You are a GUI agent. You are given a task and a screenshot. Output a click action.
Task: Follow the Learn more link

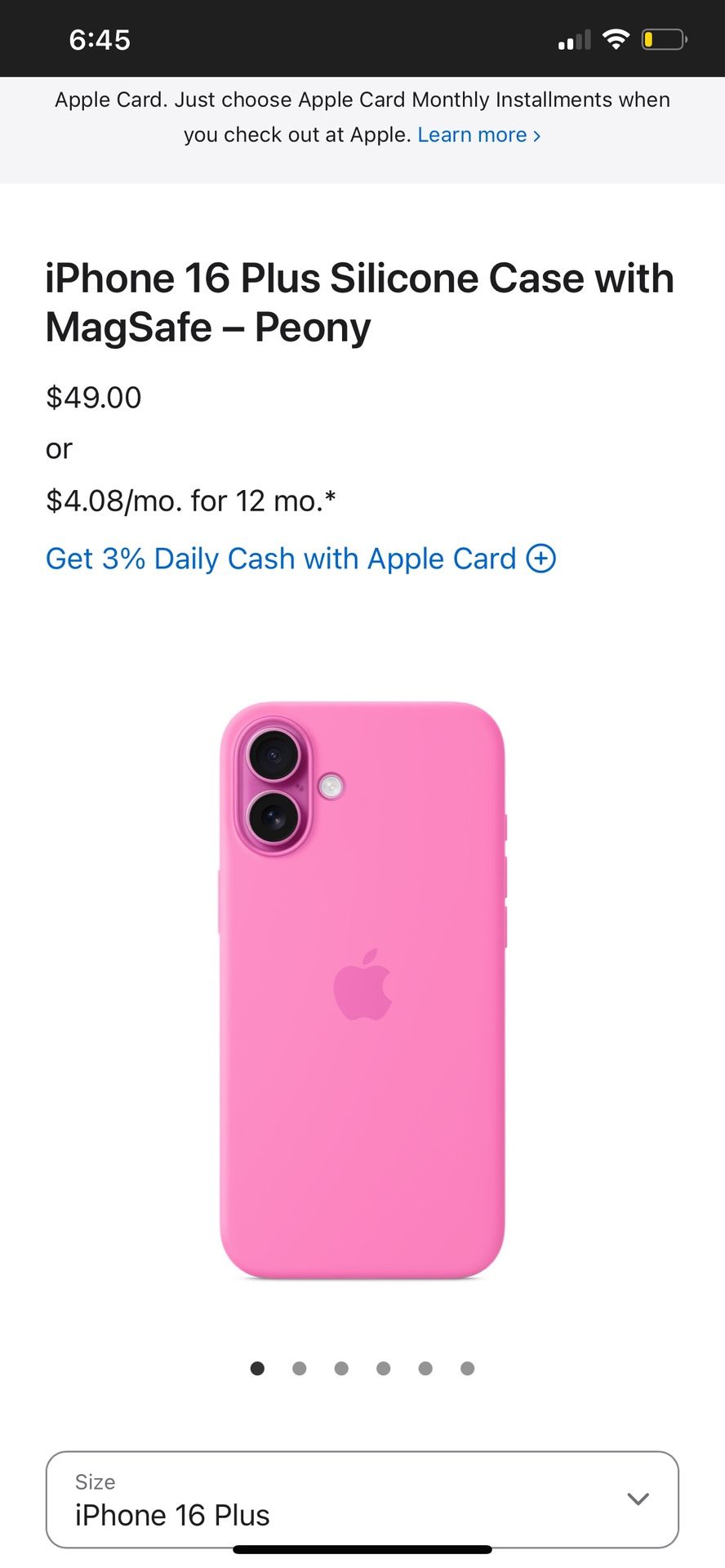pos(472,135)
